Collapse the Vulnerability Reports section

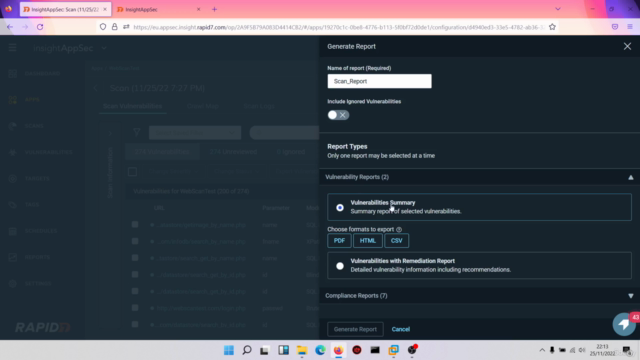631,177
